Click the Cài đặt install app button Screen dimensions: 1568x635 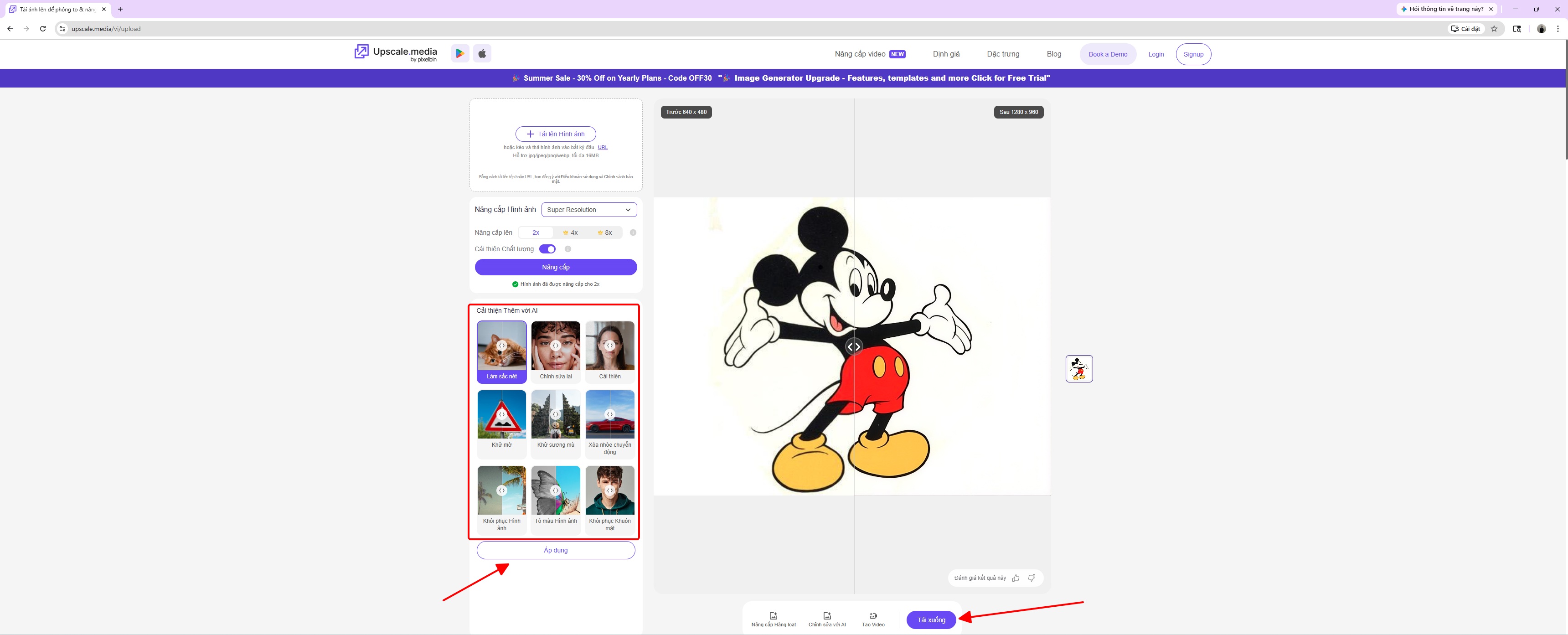point(1466,29)
